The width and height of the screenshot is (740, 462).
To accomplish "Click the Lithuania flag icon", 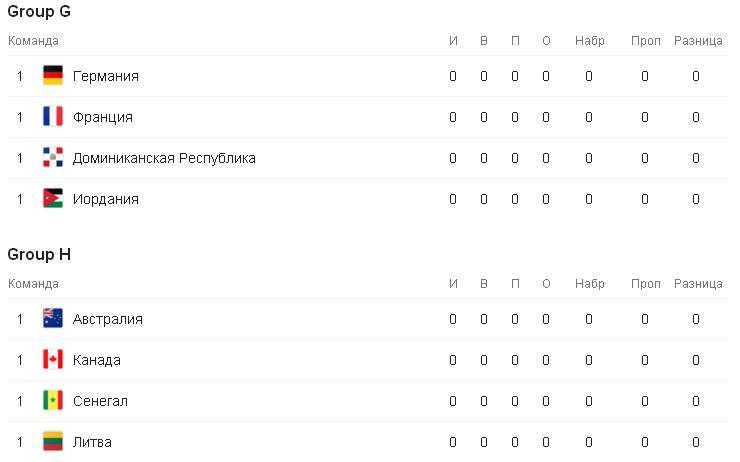I will 53,442.
